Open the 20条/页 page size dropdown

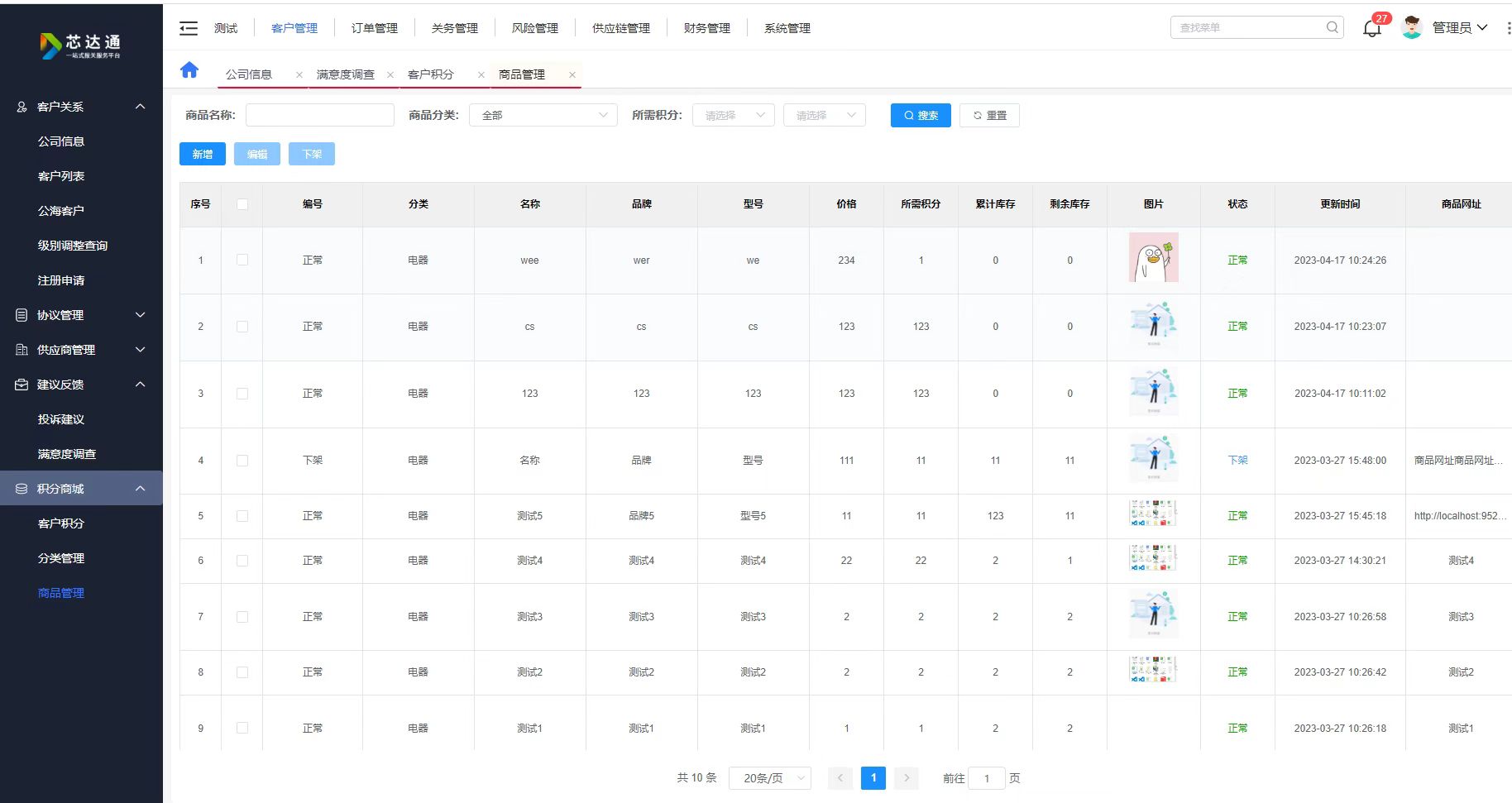[770, 778]
